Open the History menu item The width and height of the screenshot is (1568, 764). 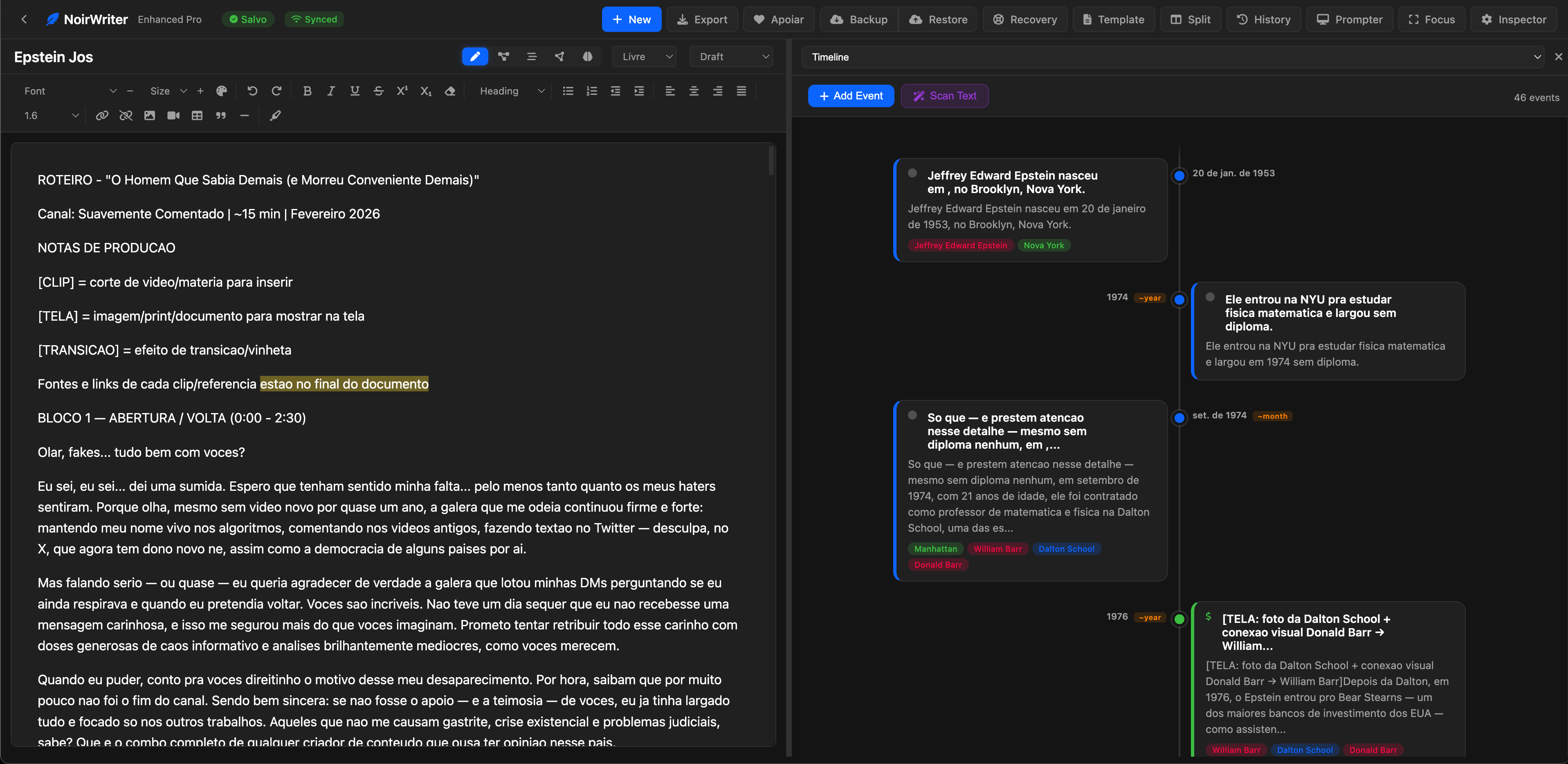1264,20
